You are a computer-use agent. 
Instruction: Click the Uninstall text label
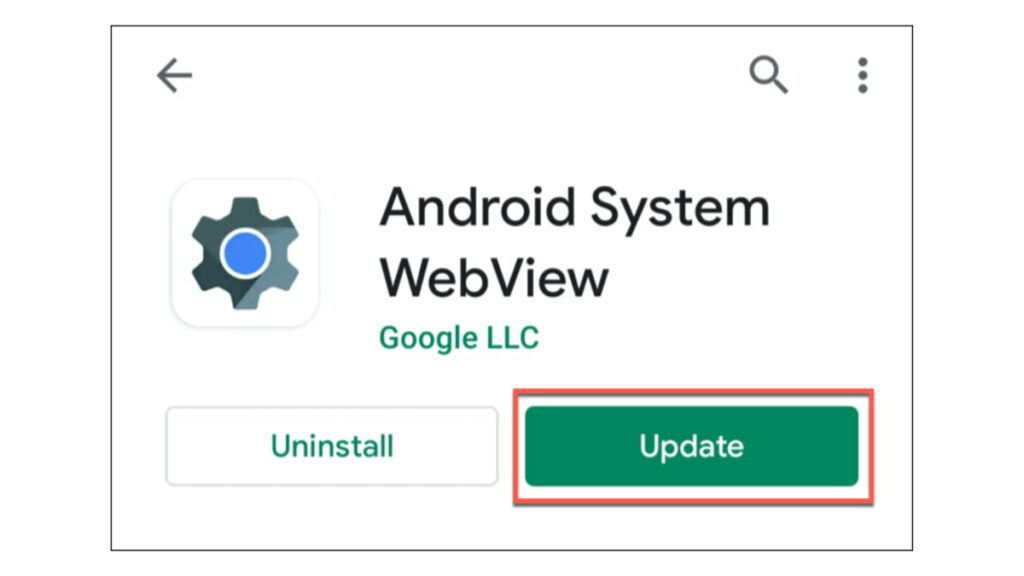click(332, 446)
